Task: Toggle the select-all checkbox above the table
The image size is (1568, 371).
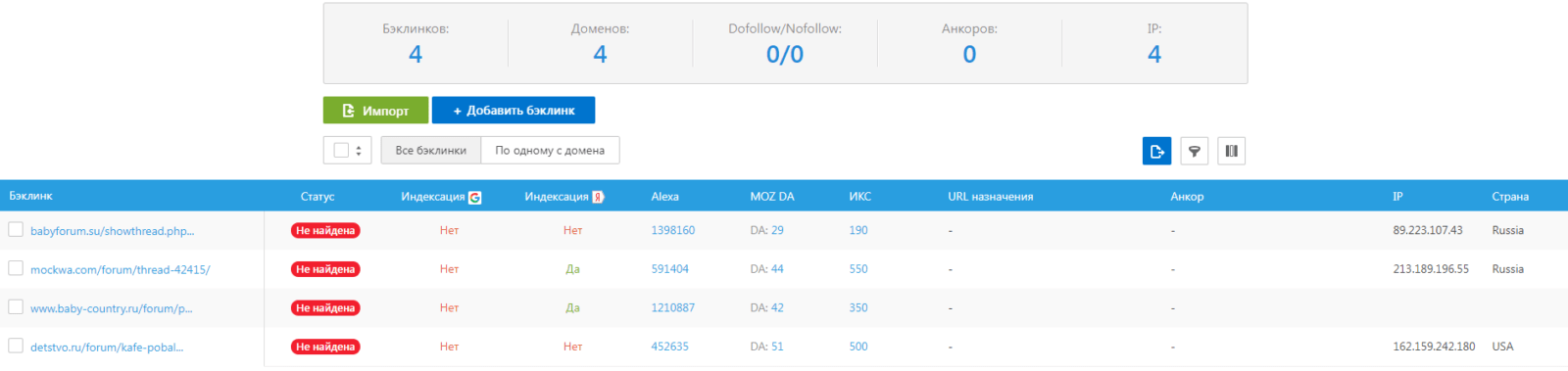Action: pos(341,150)
